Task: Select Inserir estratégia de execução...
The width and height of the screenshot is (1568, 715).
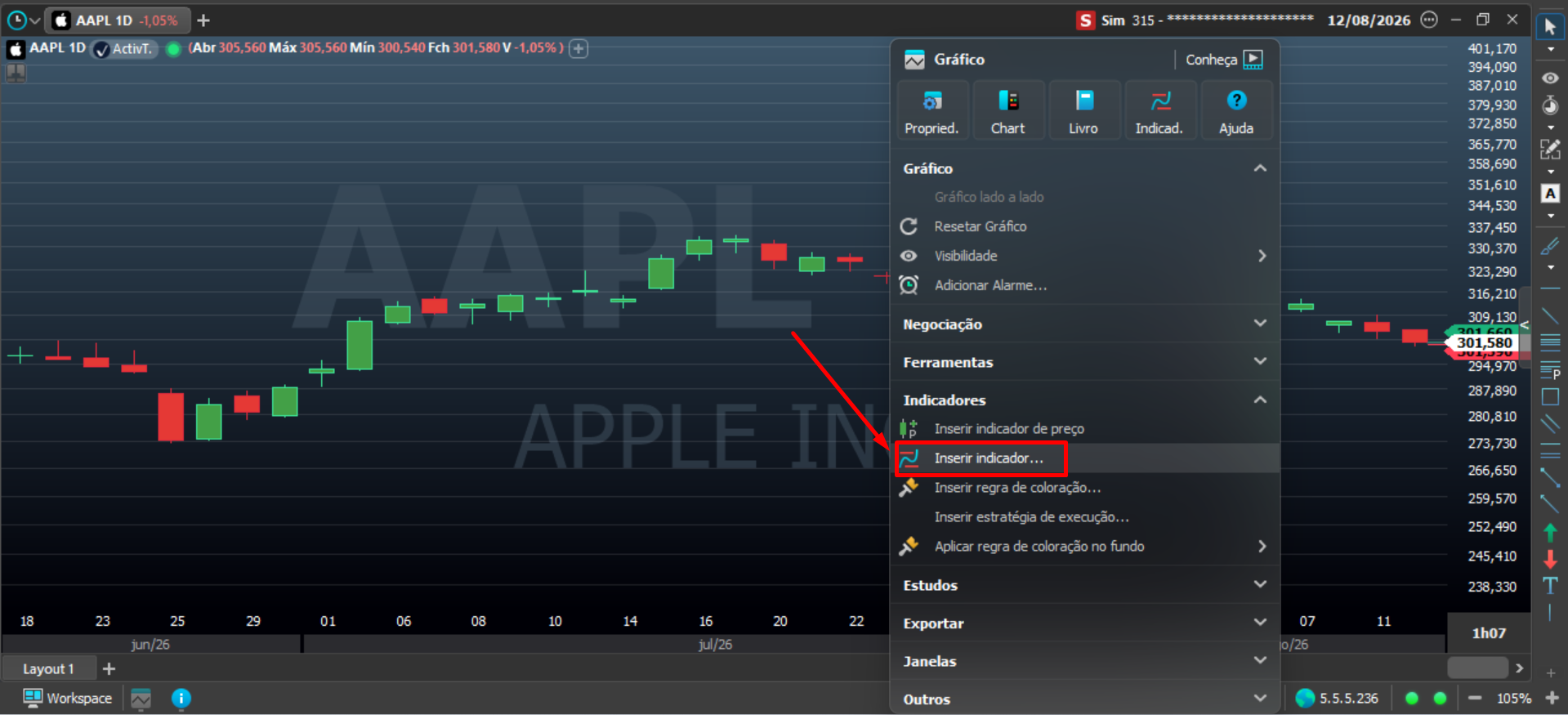Action: coord(1084,517)
